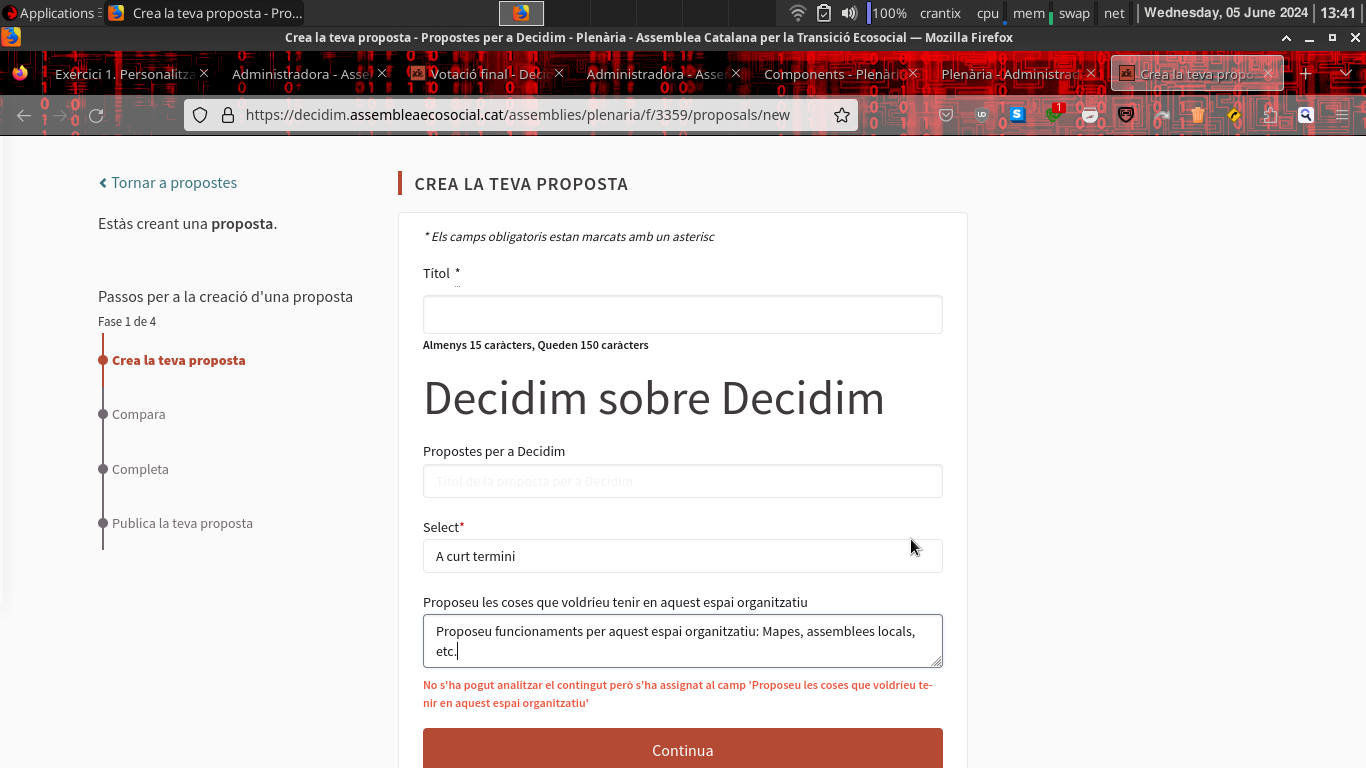Focus the 'Propostes per a Decidim' input
This screenshot has height=768, width=1366.
tap(683, 481)
